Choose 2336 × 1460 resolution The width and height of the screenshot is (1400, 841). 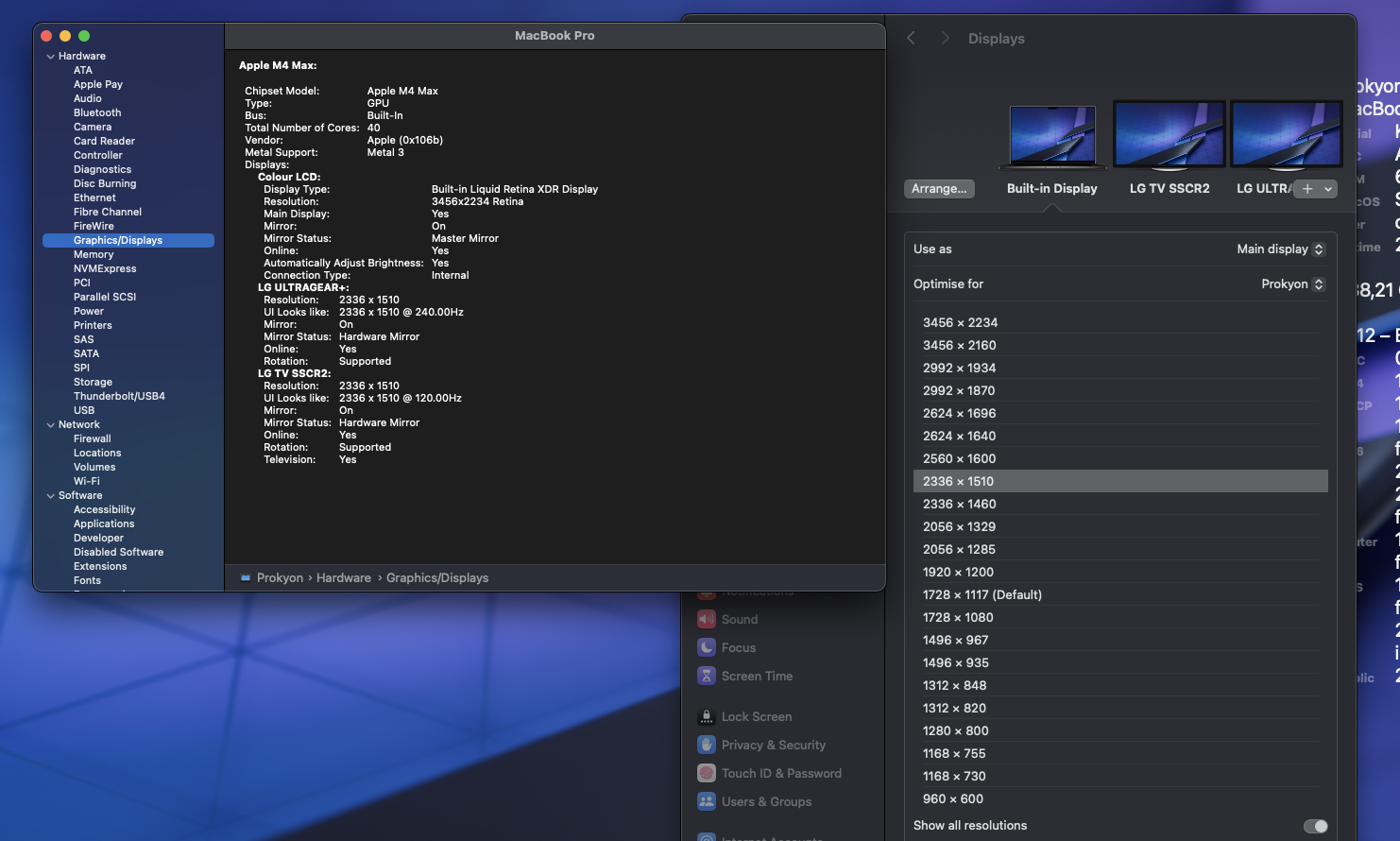(x=1120, y=504)
